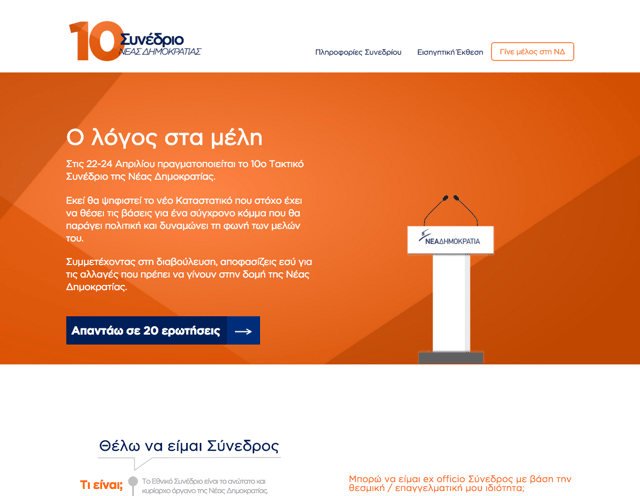Click the paragraph starting Εκεί θα ψηφιστεί

183,219
